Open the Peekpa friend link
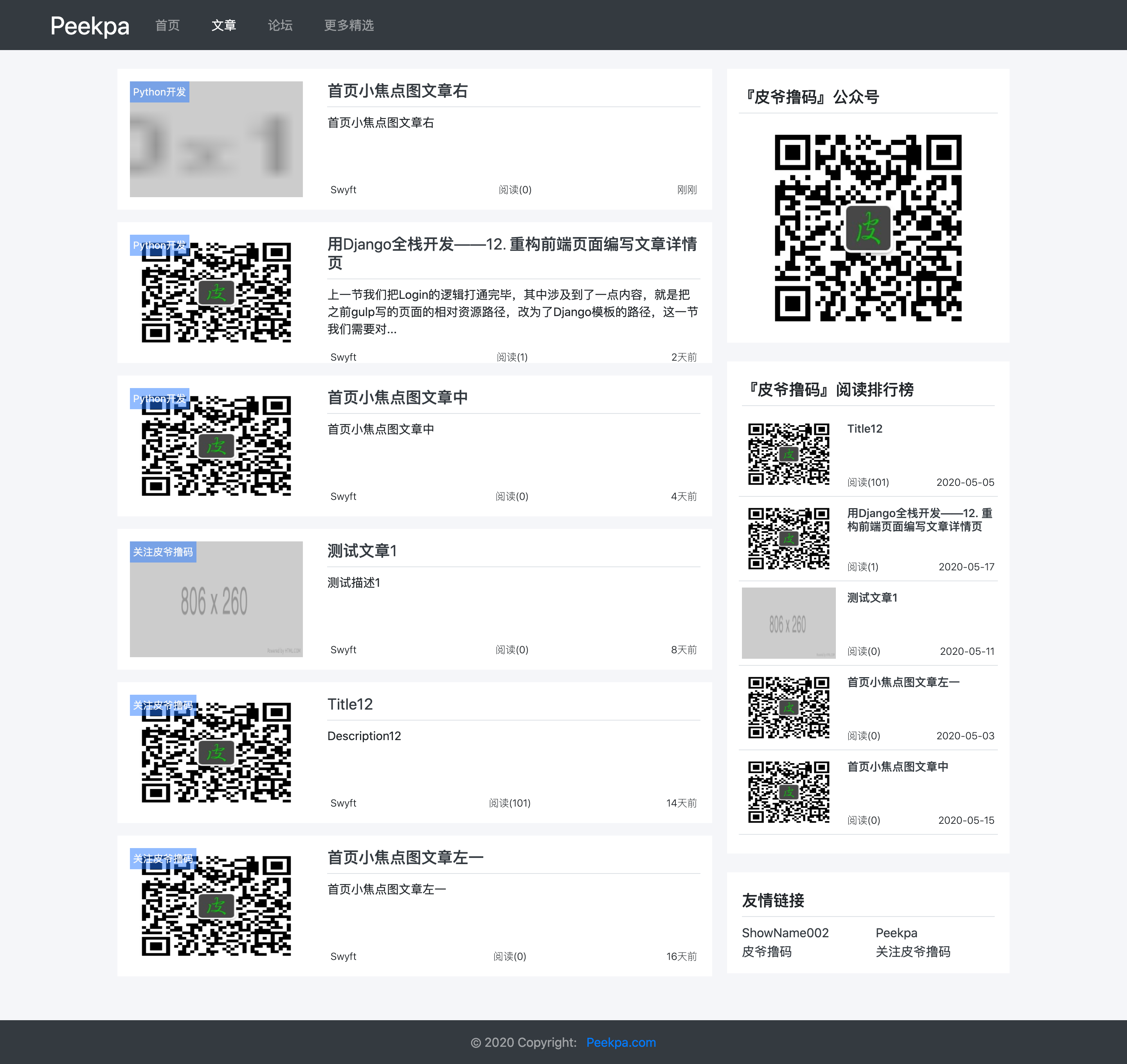This screenshot has width=1127, height=1064. coord(897,933)
